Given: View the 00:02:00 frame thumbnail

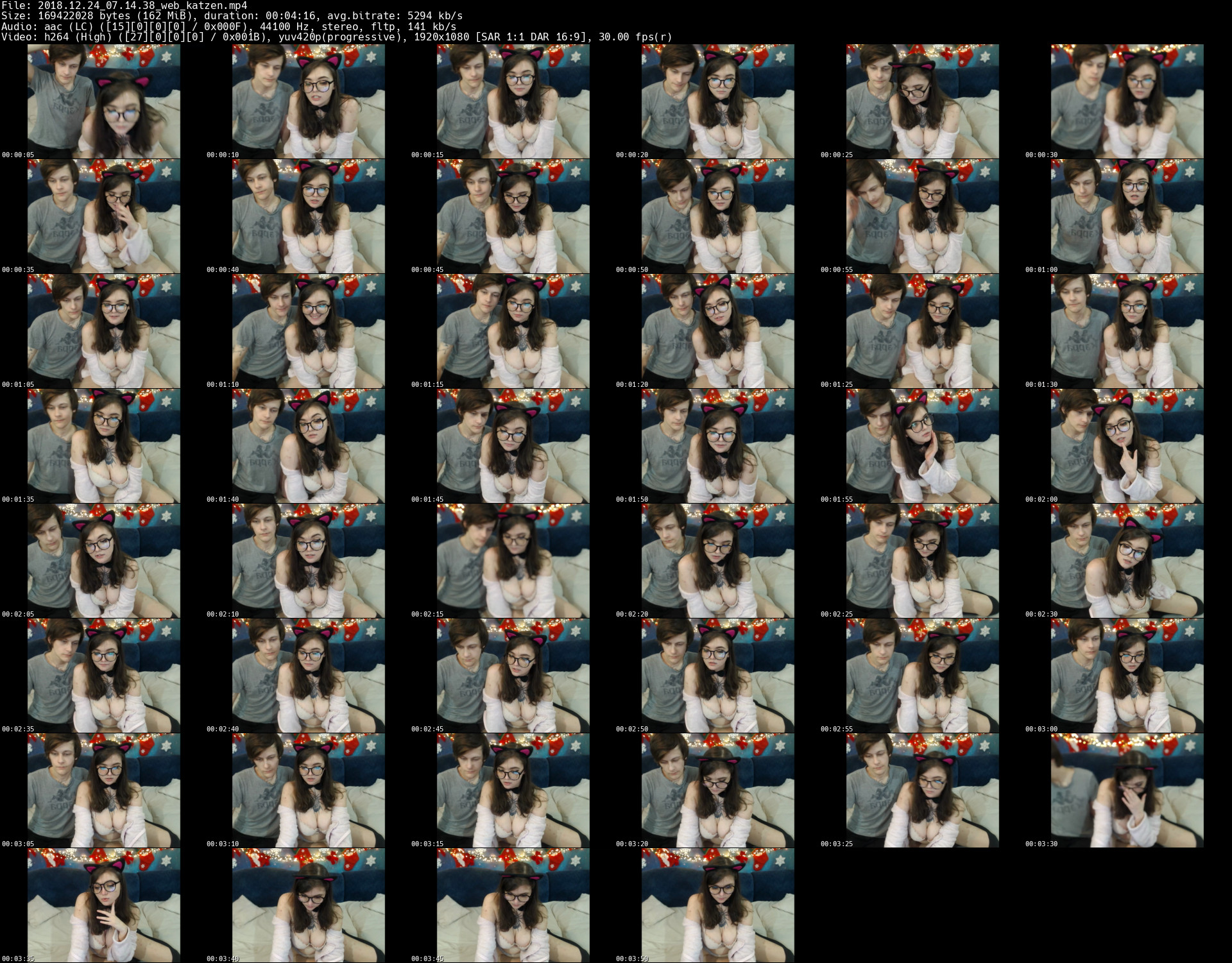Looking at the screenshot, I should click(1127, 446).
